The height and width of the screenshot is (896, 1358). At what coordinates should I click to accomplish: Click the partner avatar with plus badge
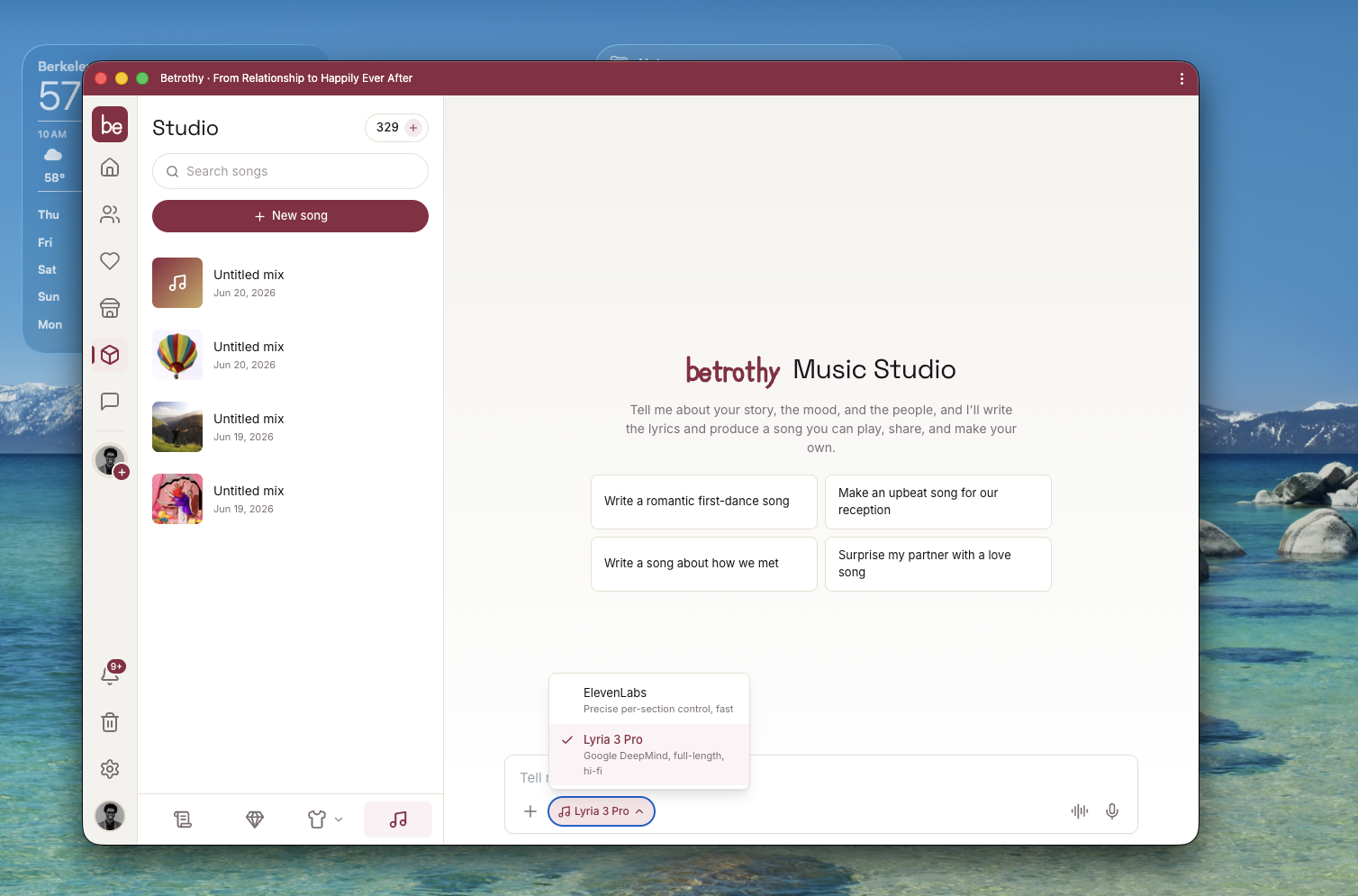111,461
